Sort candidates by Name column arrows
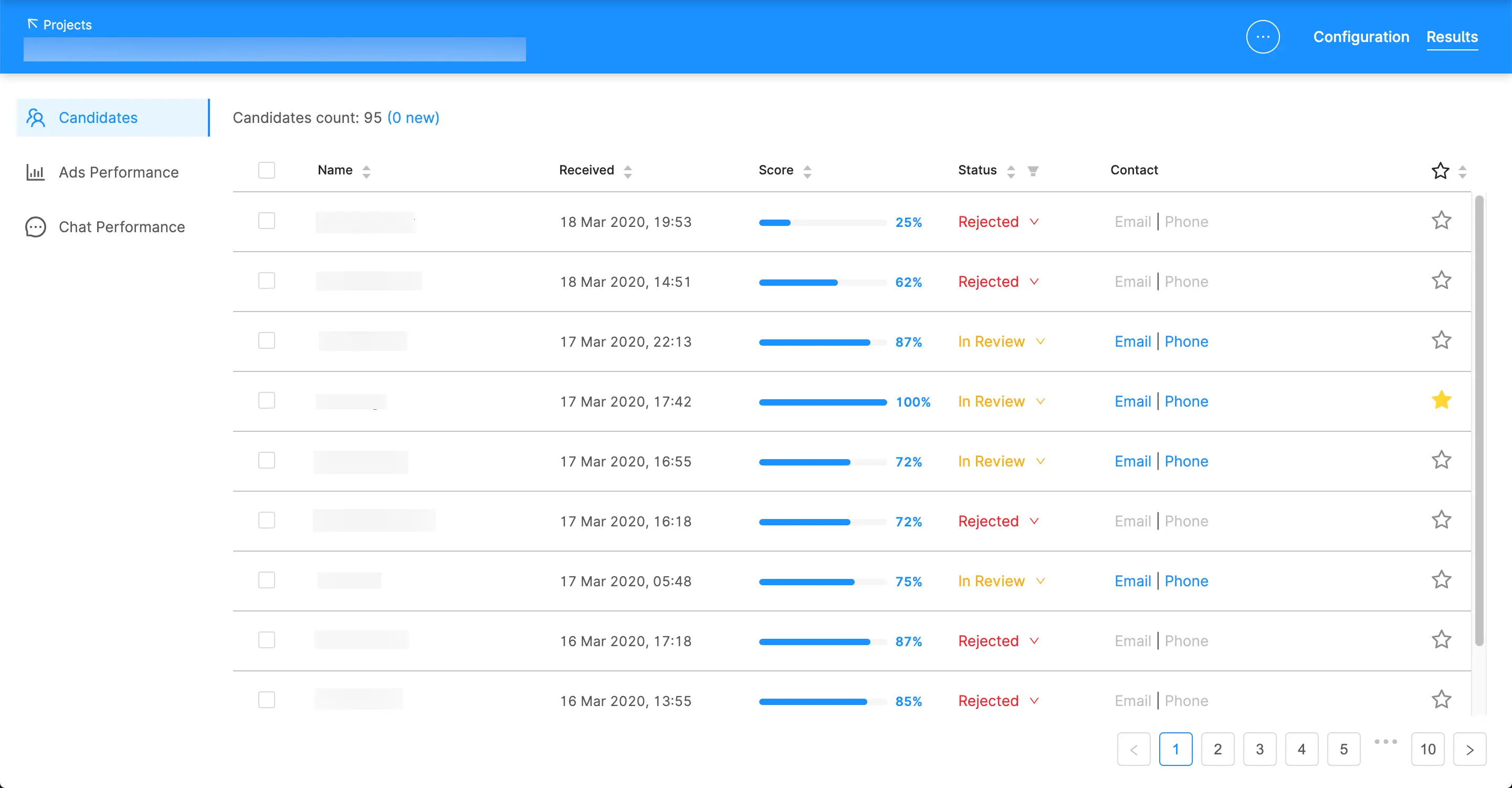Screen dimensions: 1512x788 (x=366, y=171)
